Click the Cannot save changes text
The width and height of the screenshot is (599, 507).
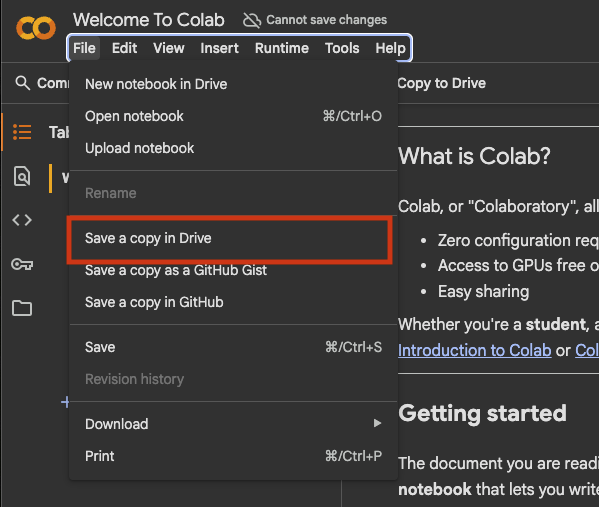point(326,20)
